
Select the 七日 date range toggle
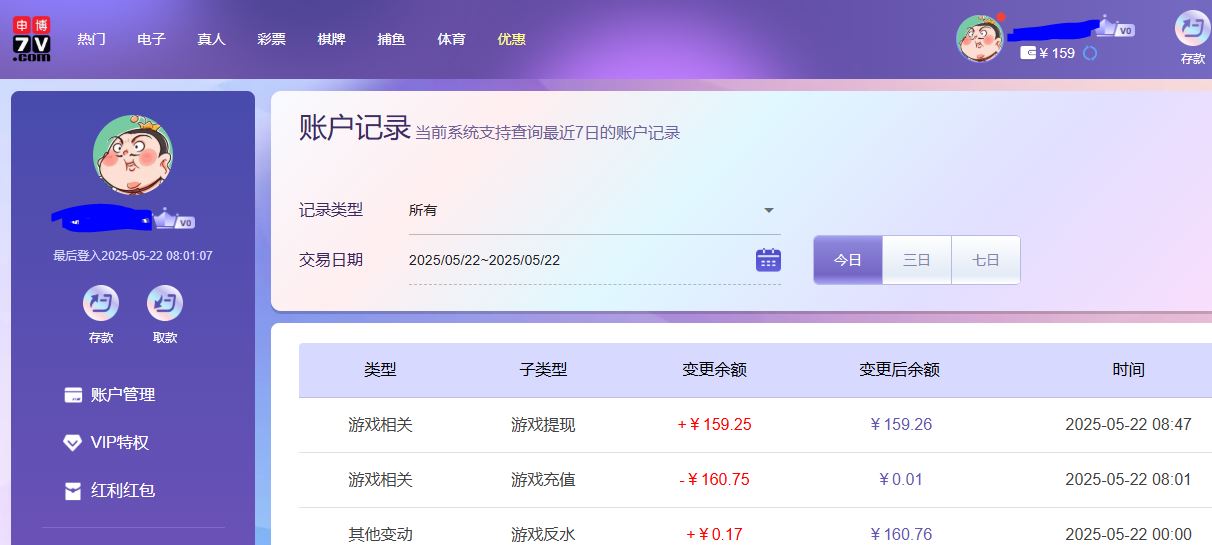tap(986, 260)
